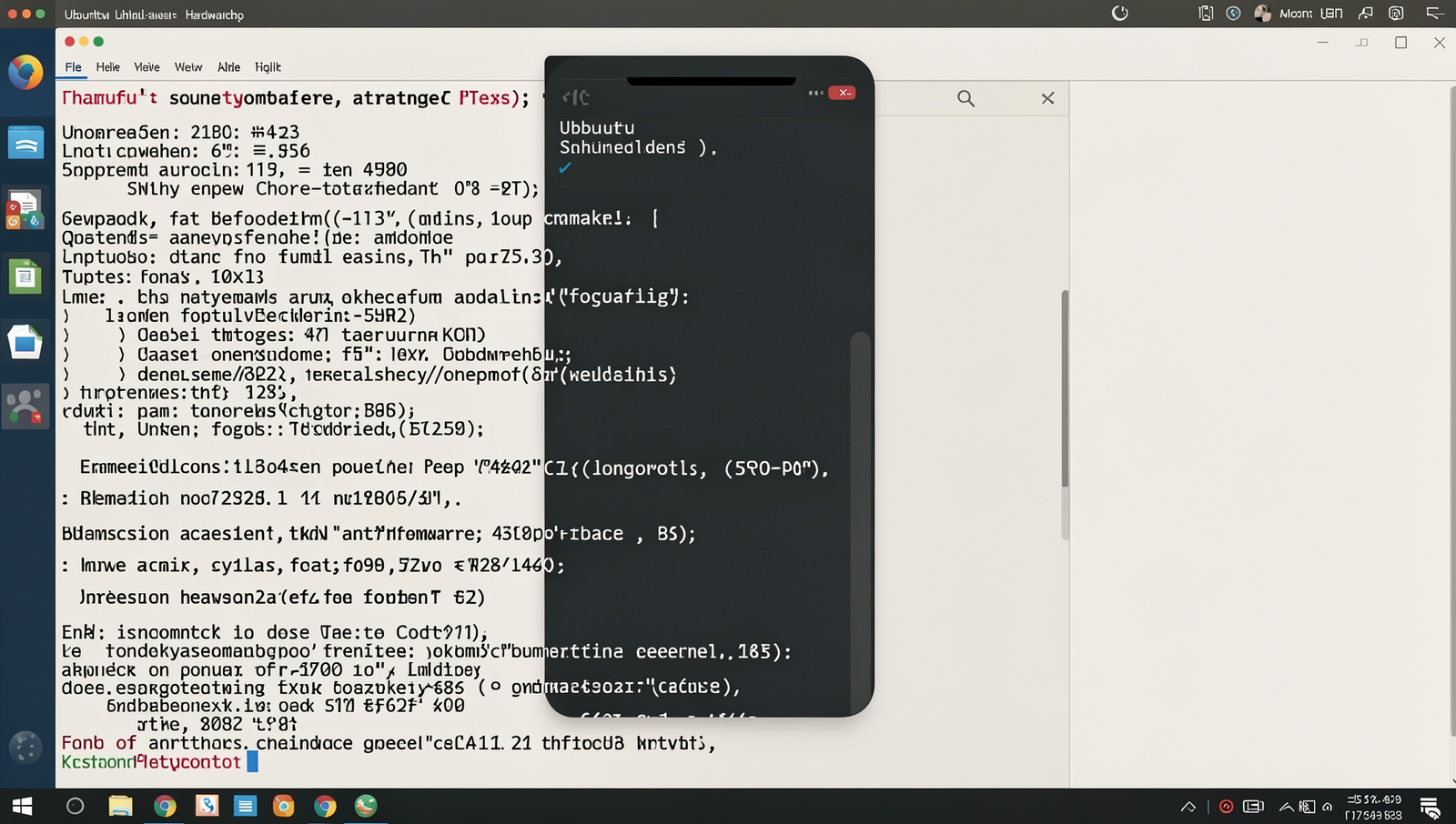Screen dimensions: 1456x824
Task: Open the Hele menu
Action: pyautogui.click(x=107, y=67)
